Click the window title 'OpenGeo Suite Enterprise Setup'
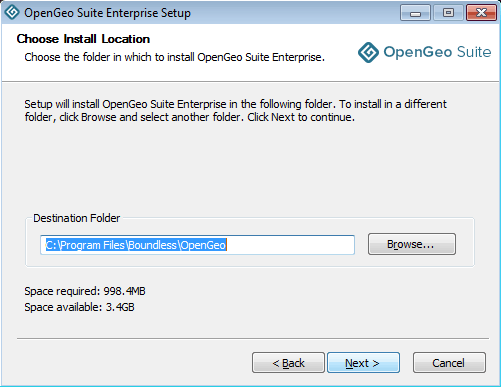Image resolution: width=501 pixels, height=387 pixels. 107,13
